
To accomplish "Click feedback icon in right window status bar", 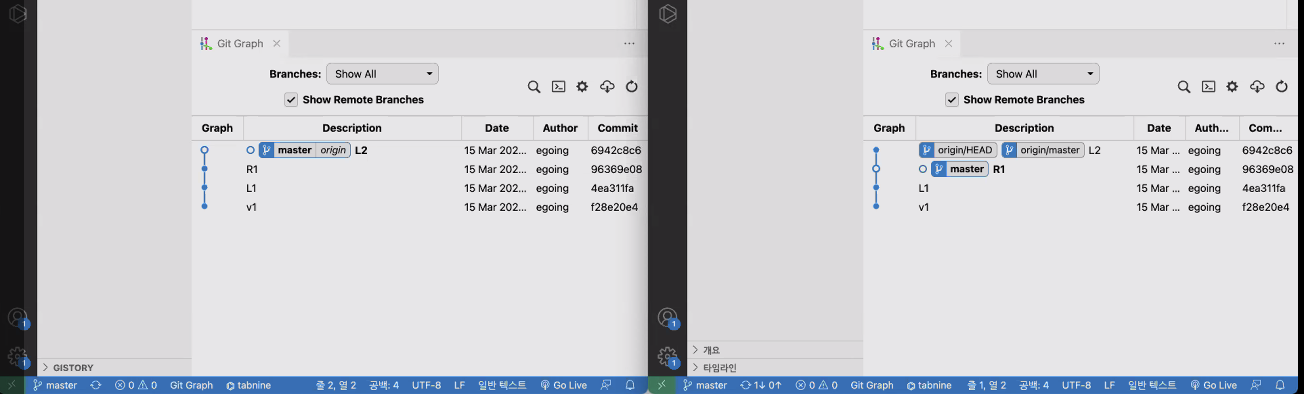I will (x=1256, y=385).
